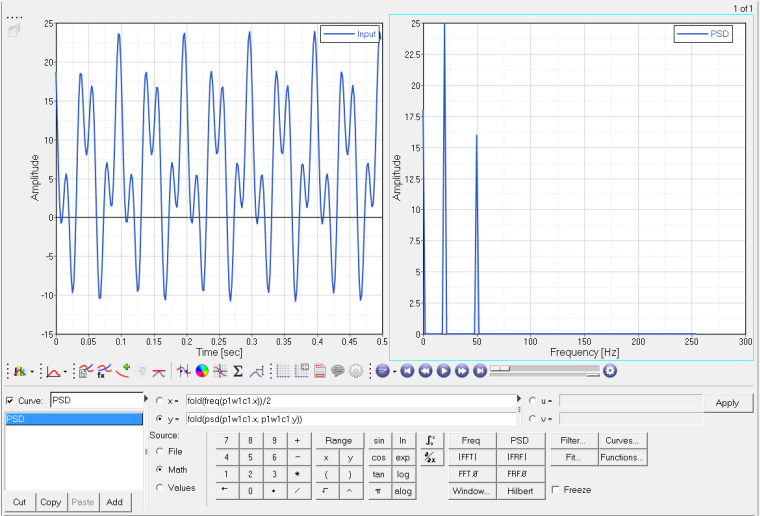760x516 pixels.
Task: Skip to the last animation frame
Action: 480,371
